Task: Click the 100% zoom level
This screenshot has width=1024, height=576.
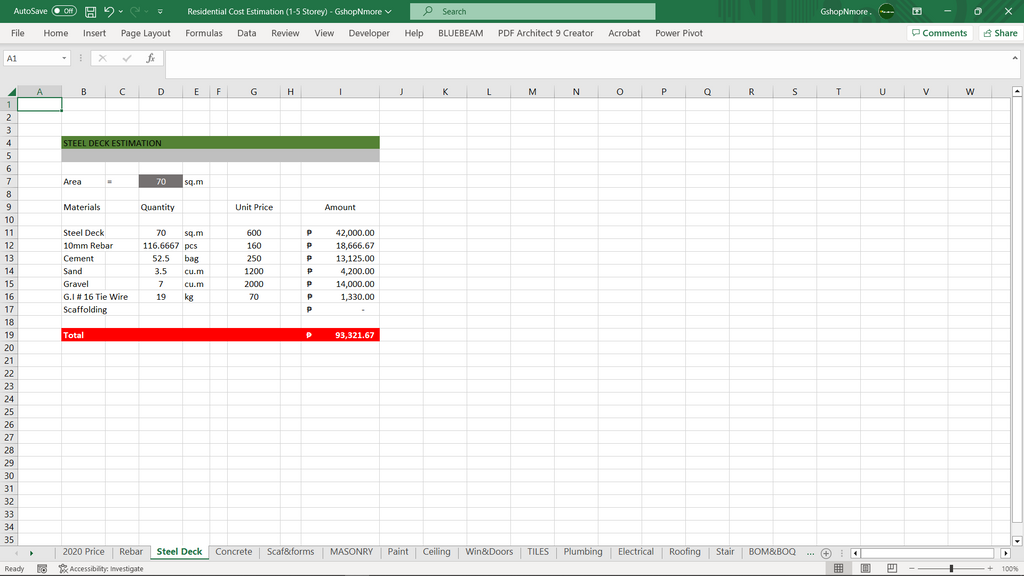Action: 1010,569
